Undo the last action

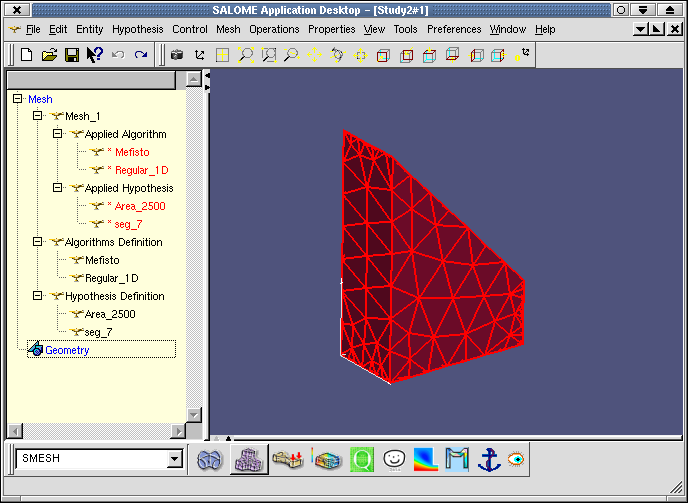point(118,55)
